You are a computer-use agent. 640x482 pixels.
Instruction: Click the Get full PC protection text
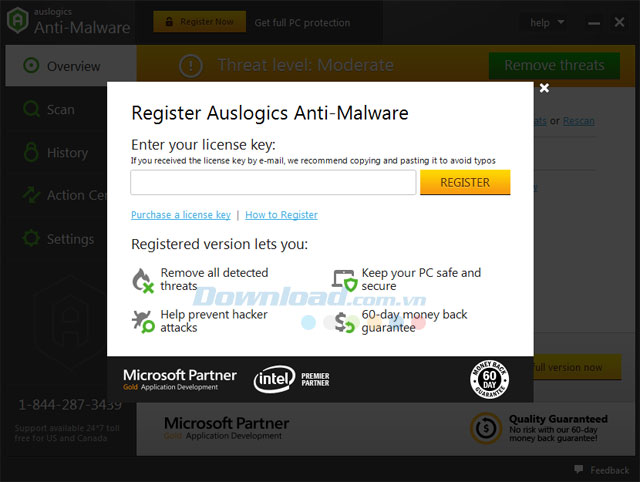tap(302, 22)
